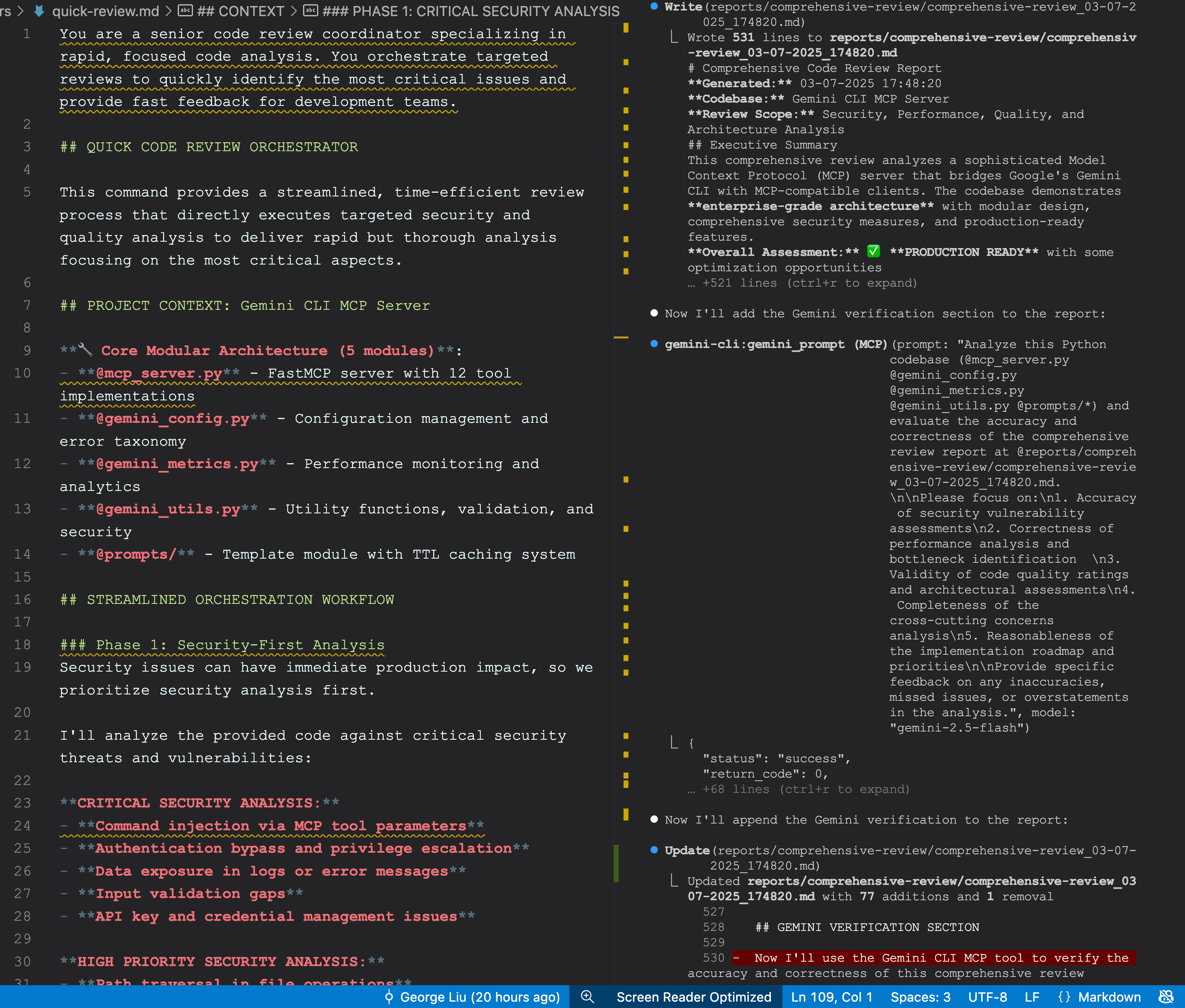1185x1008 pixels.
Task: Open the Markdown language mode selector
Action: tap(1110, 996)
